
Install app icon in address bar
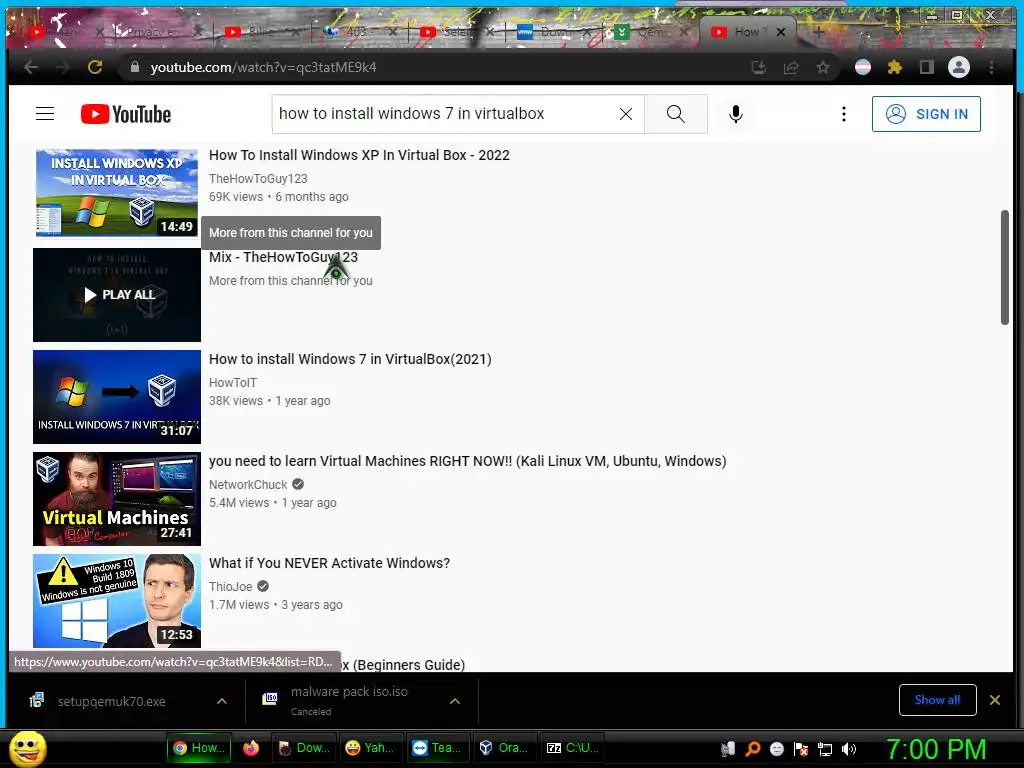click(x=759, y=67)
